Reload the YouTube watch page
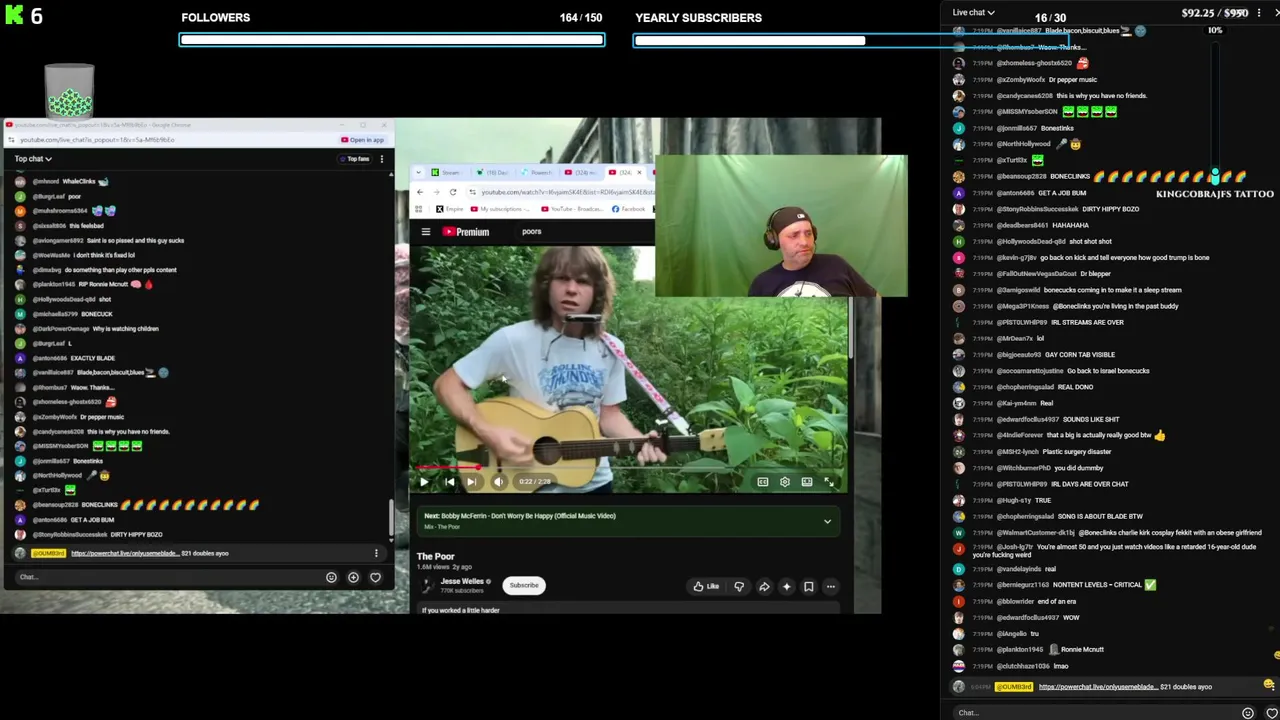 [453, 192]
